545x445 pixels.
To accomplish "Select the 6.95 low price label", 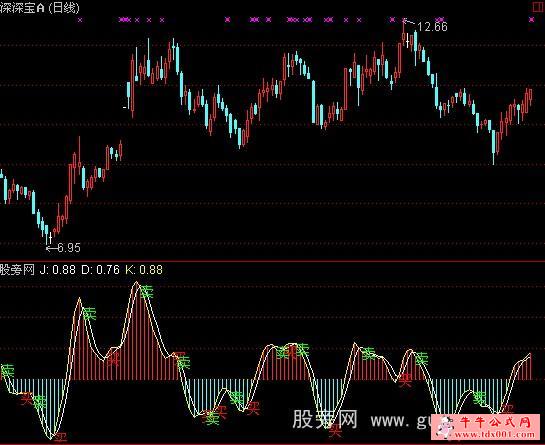I will [69, 248].
